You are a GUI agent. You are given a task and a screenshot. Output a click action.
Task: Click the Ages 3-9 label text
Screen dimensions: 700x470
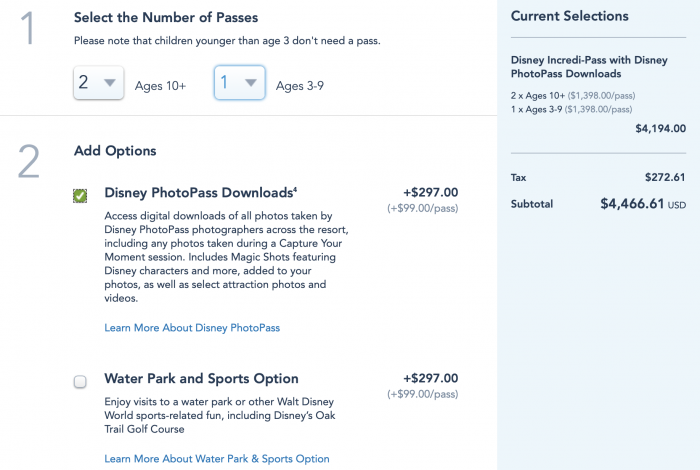coord(300,85)
